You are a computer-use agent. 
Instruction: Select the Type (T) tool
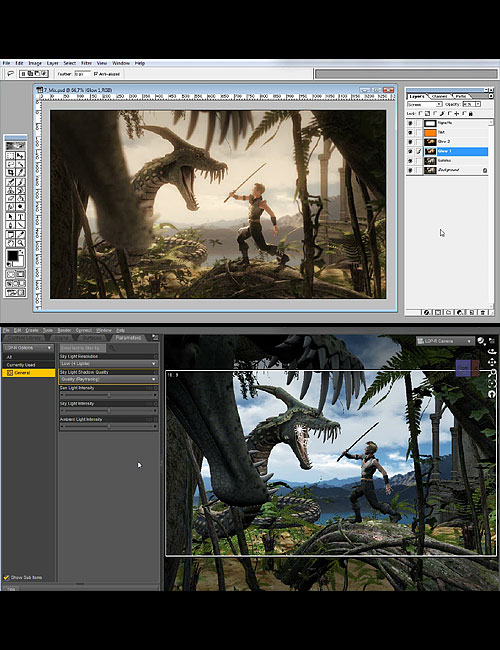pos(20,217)
